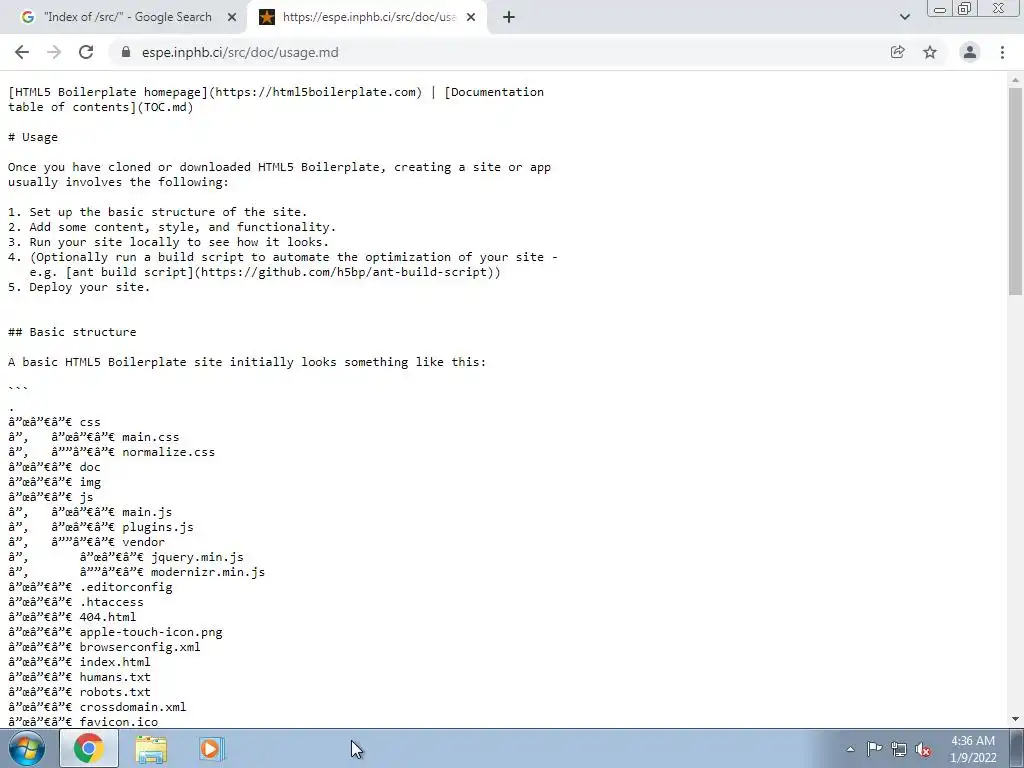Close the Google Search tab

click(232, 17)
